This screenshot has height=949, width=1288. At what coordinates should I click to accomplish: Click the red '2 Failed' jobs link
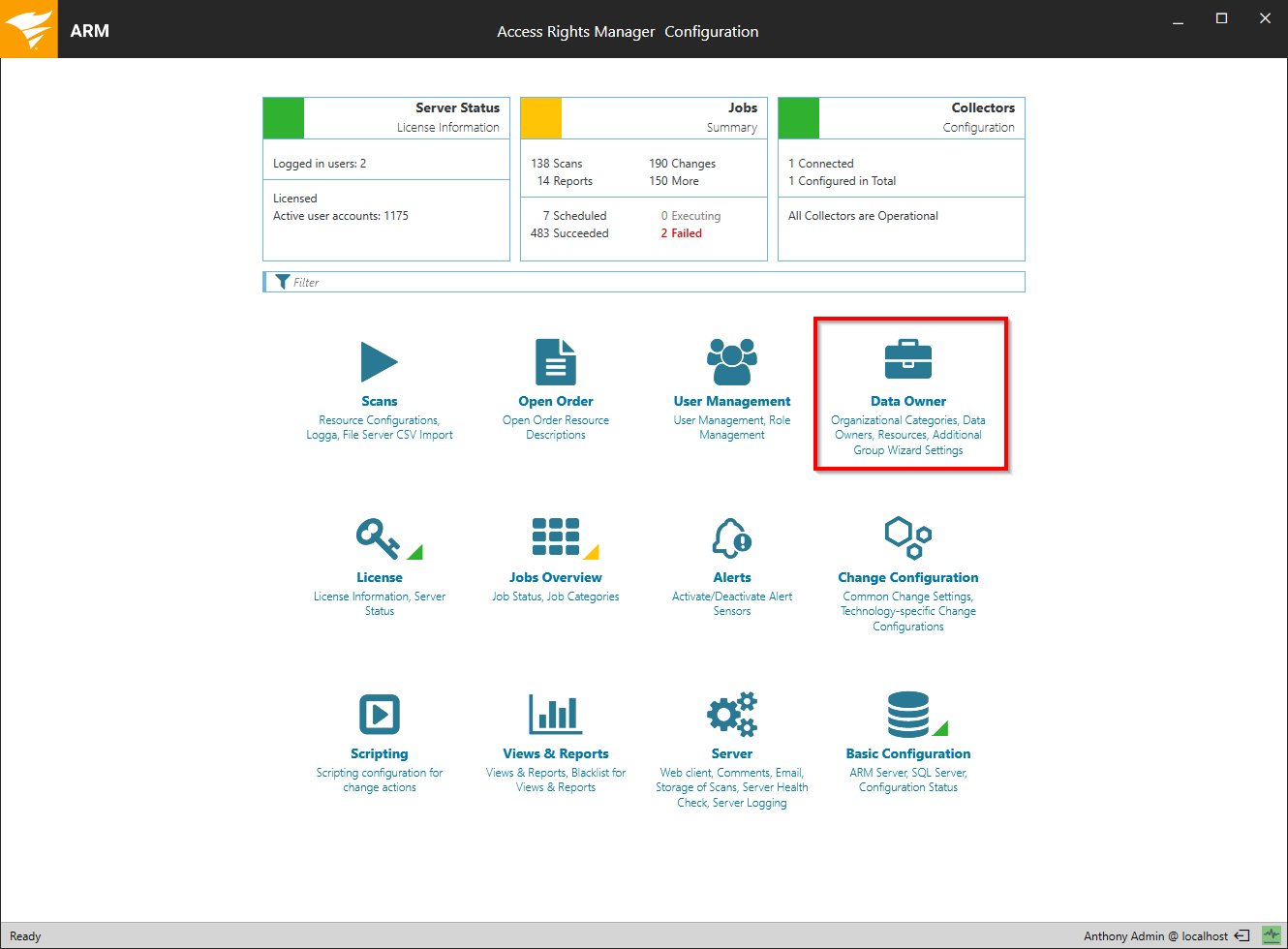pyautogui.click(x=681, y=233)
